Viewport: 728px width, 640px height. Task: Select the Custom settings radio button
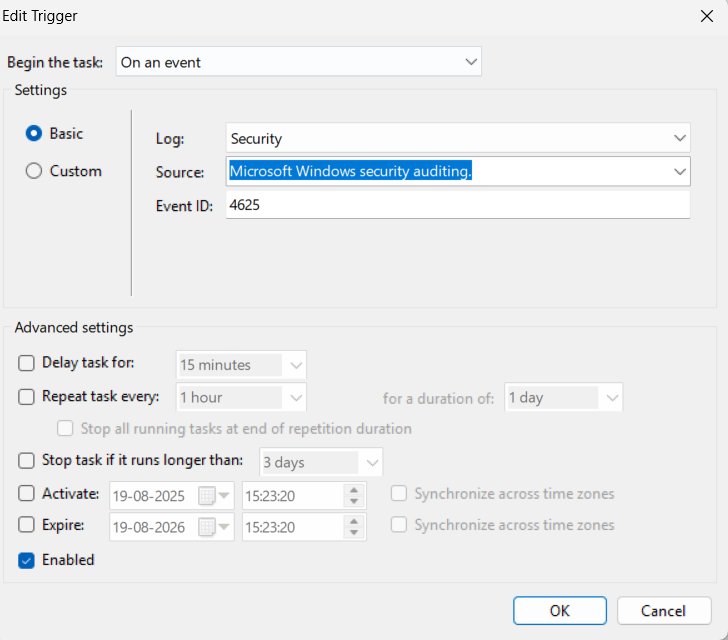point(34,171)
